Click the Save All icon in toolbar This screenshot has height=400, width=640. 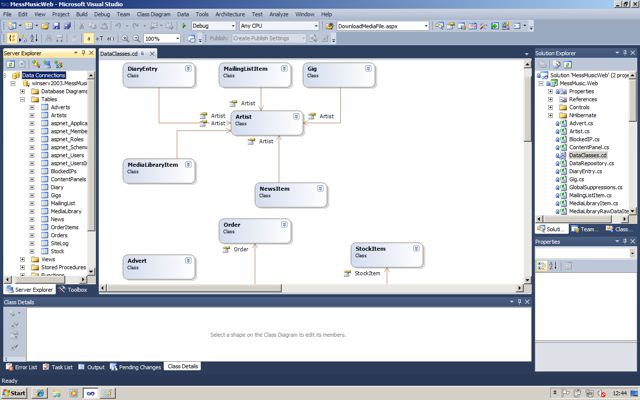click(67, 26)
